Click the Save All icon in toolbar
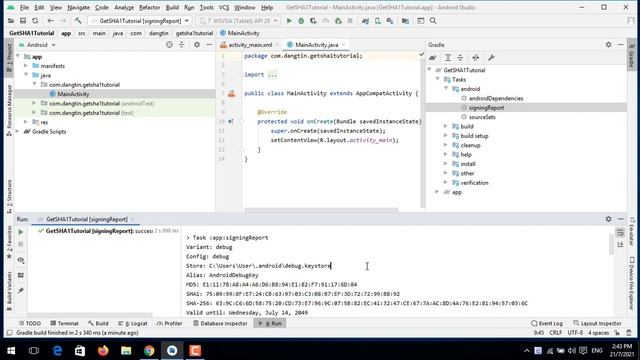Viewport: 640px width, 360px height. pos(23,21)
